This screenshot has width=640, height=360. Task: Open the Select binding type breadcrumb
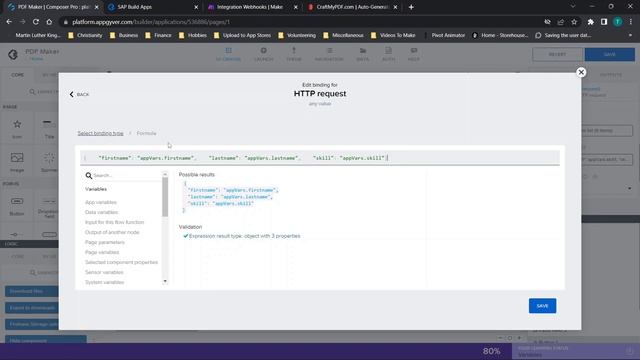coord(100,133)
